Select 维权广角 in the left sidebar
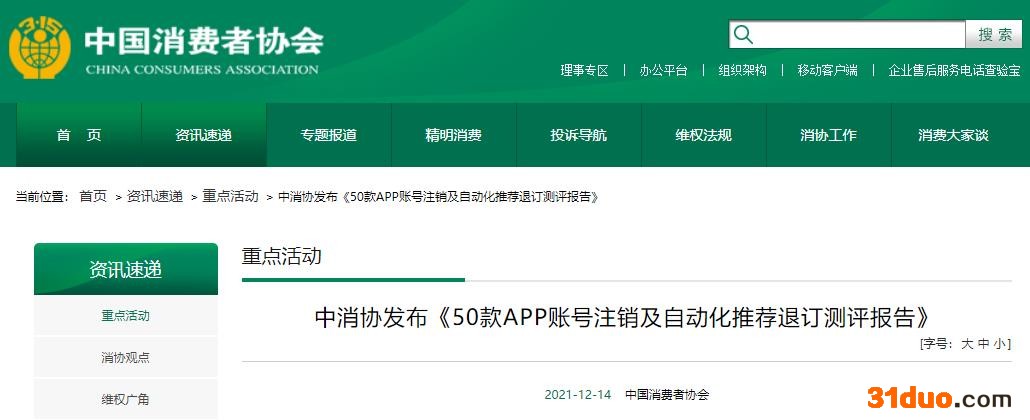Viewport: 1030px width, 420px height. [125, 399]
